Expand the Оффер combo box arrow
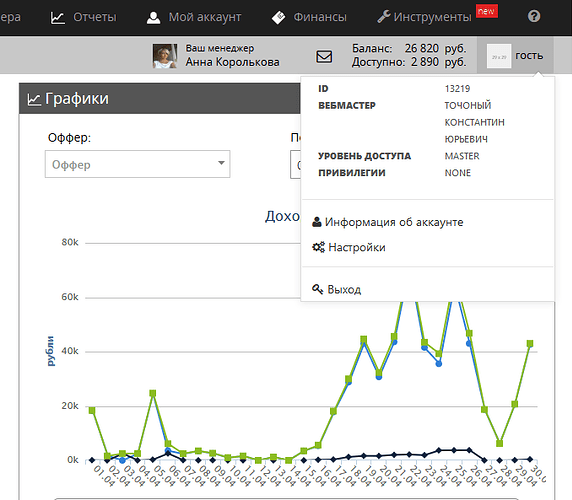This screenshot has height=500, width=572. (221, 163)
